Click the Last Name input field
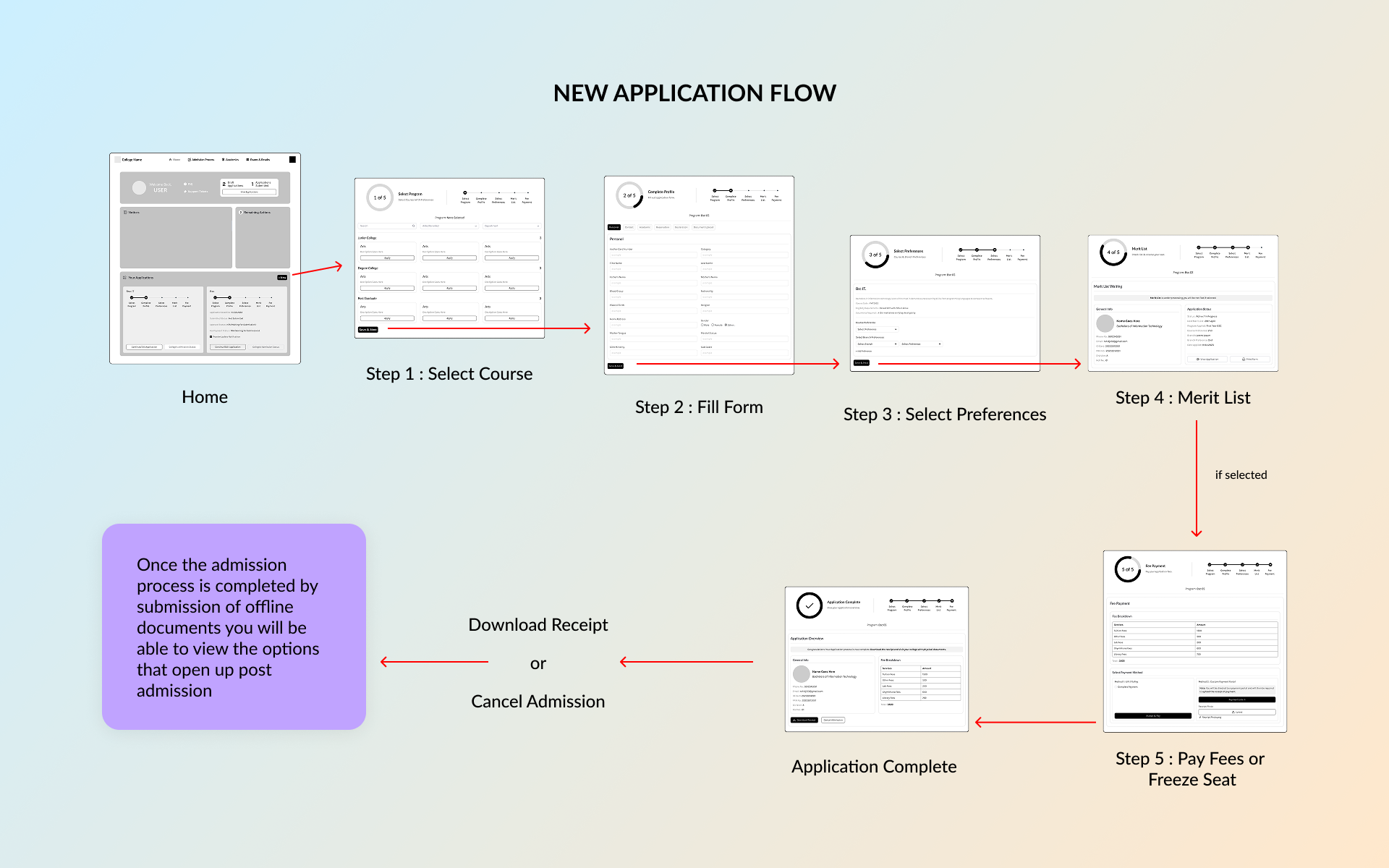 744,269
